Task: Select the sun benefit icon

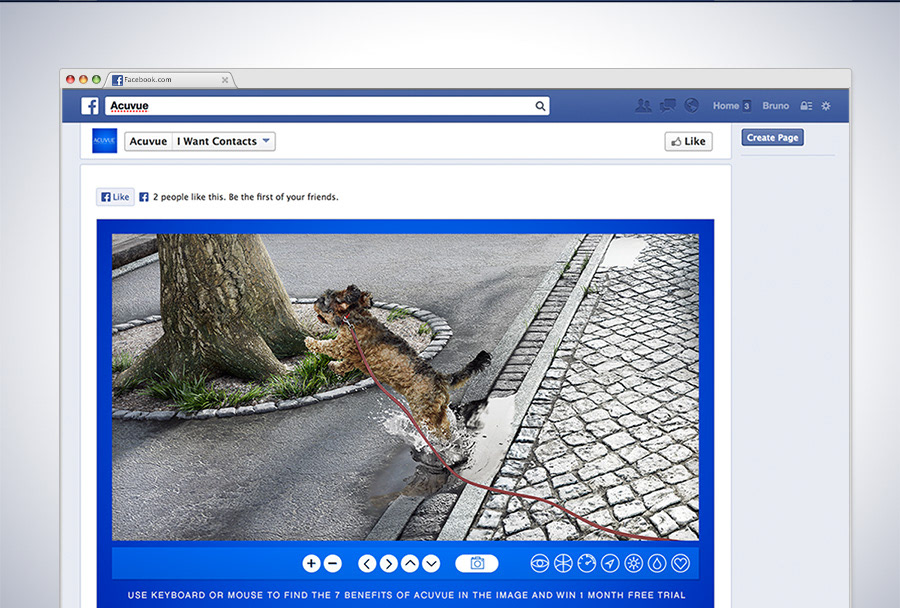Action: pyautogui.click(x=634, y=564)
